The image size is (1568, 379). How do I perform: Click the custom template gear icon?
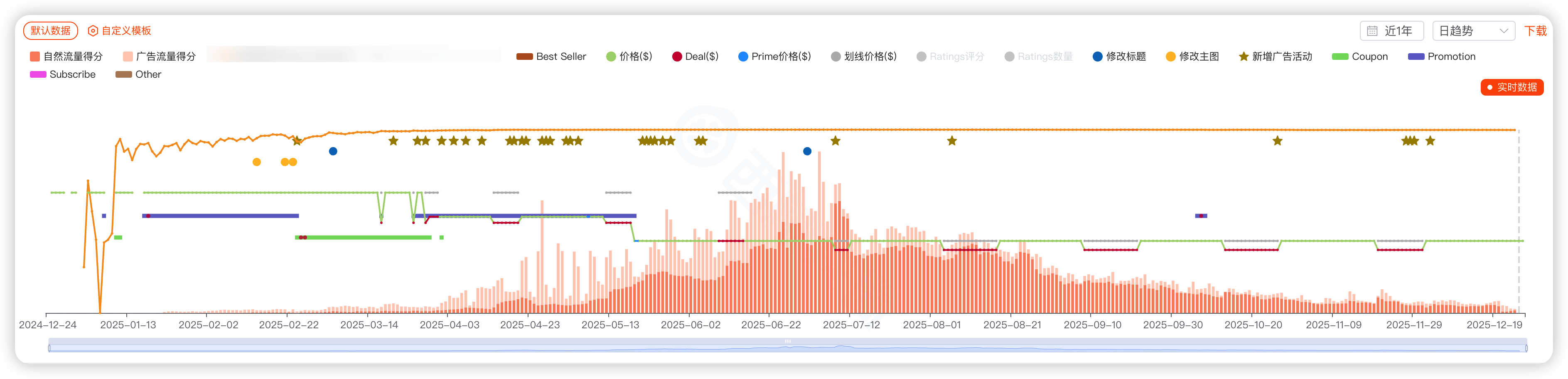pos(93,31)
